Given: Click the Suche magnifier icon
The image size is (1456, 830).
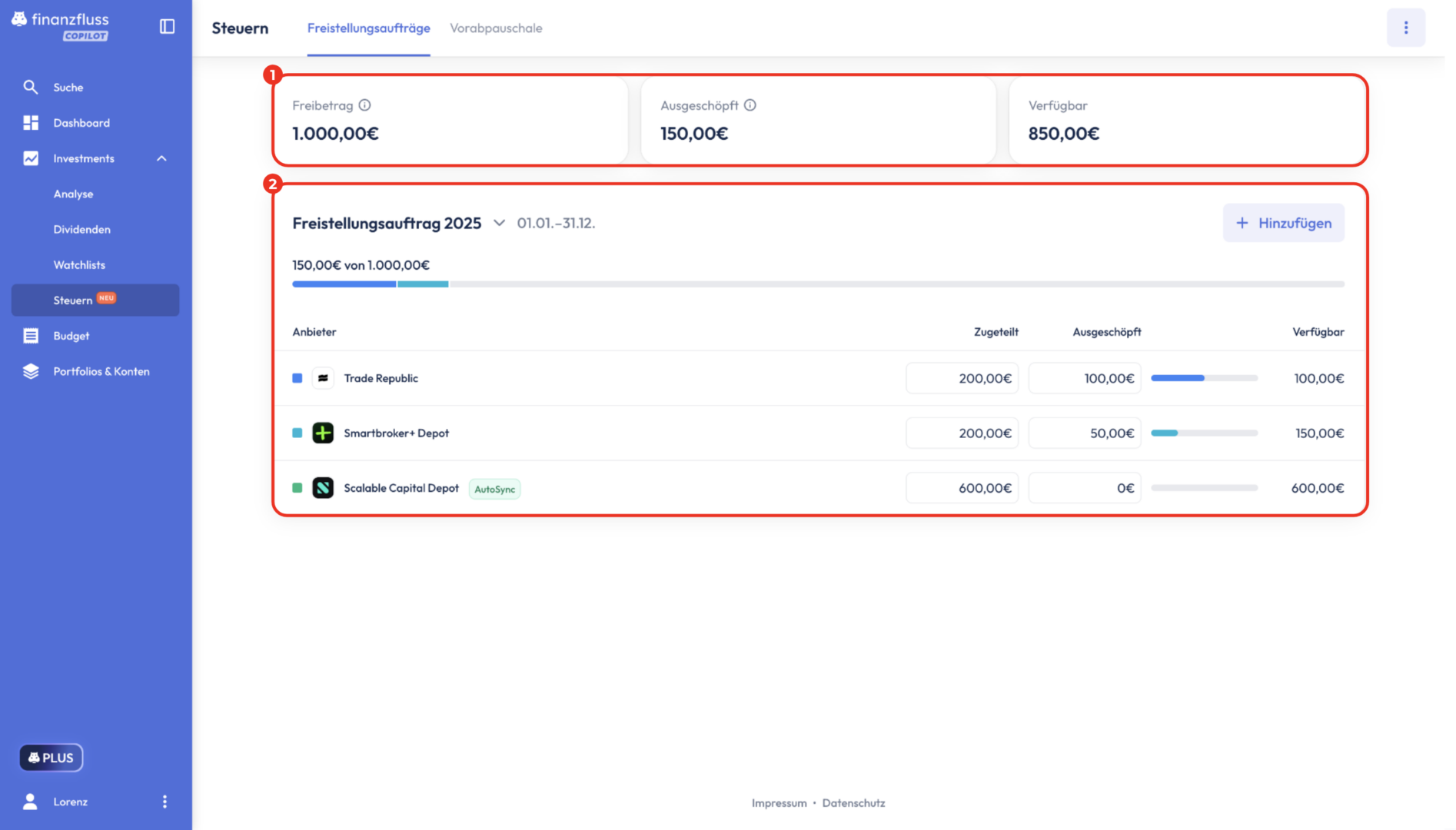Looking at the screenshot, I should click(x=31, y=88).
